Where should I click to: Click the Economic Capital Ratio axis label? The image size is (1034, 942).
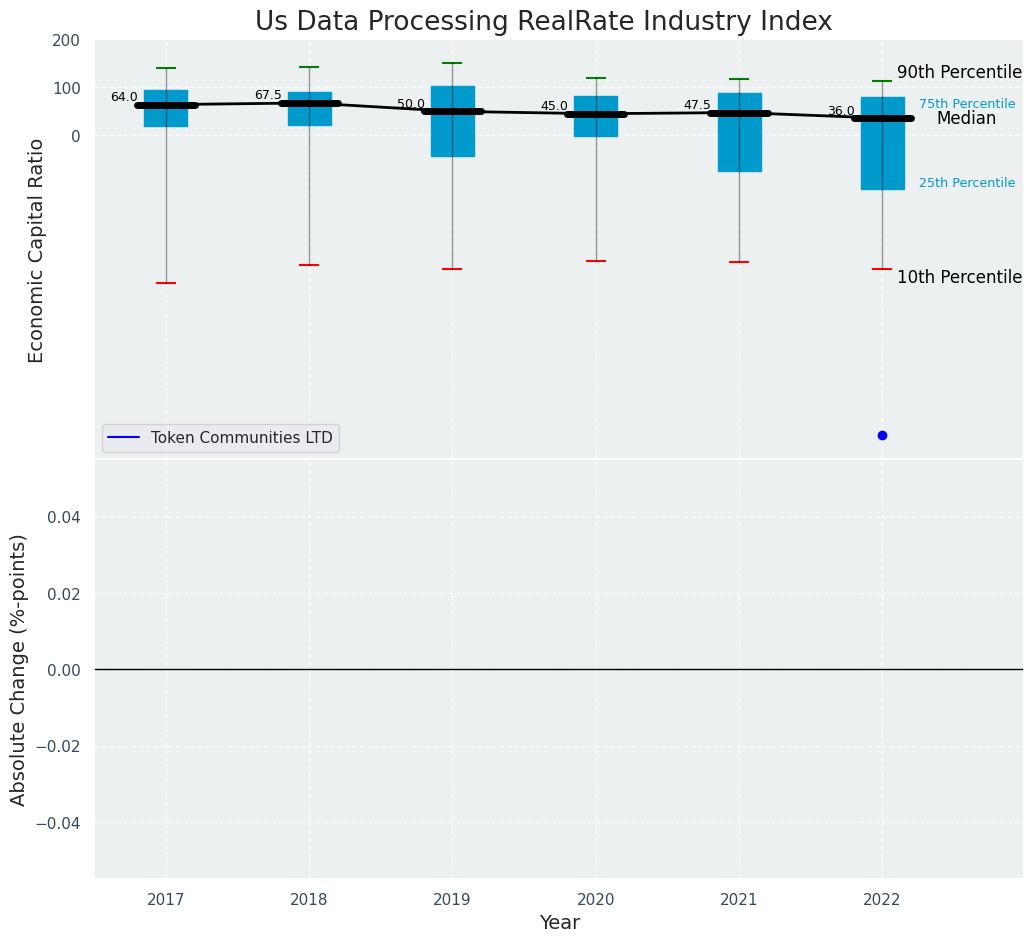click(37, 250)
